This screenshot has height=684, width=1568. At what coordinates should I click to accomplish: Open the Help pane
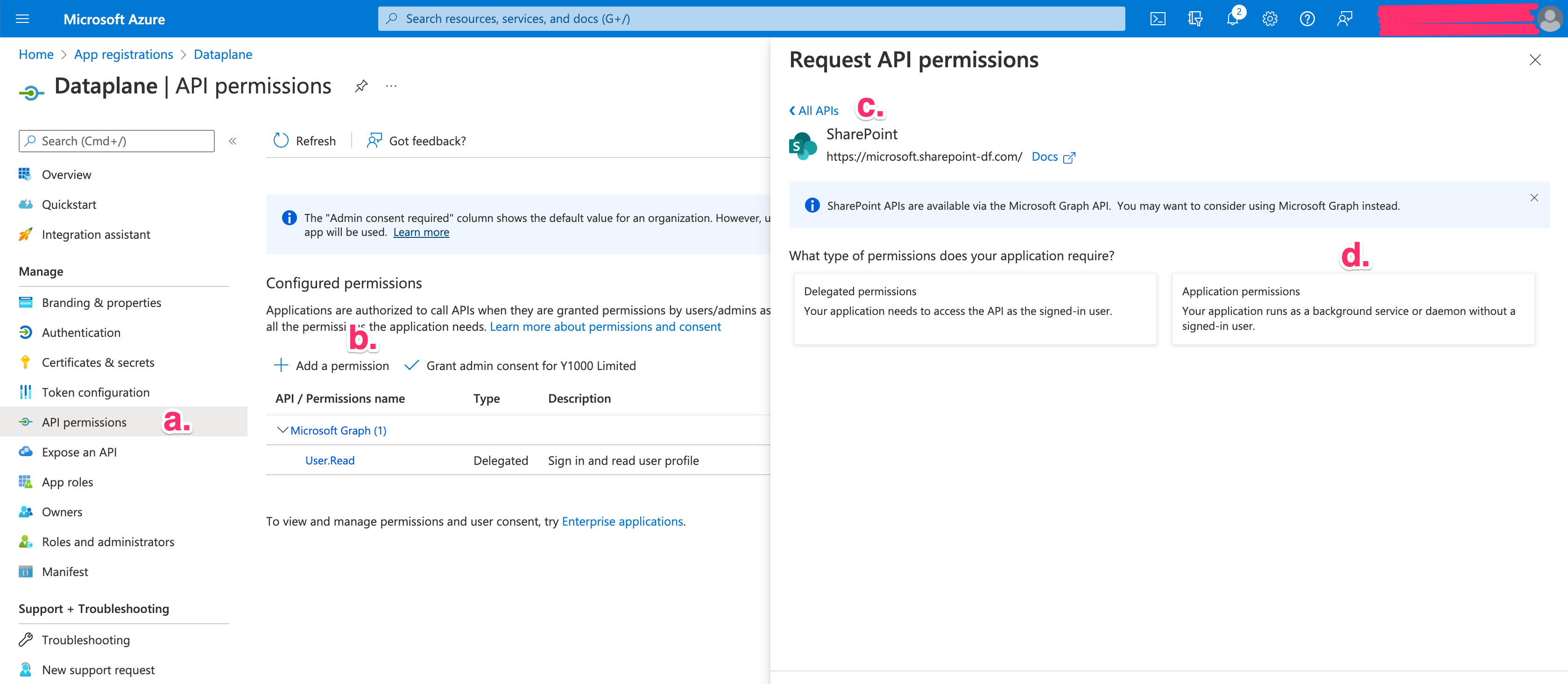click(1307, 18)
